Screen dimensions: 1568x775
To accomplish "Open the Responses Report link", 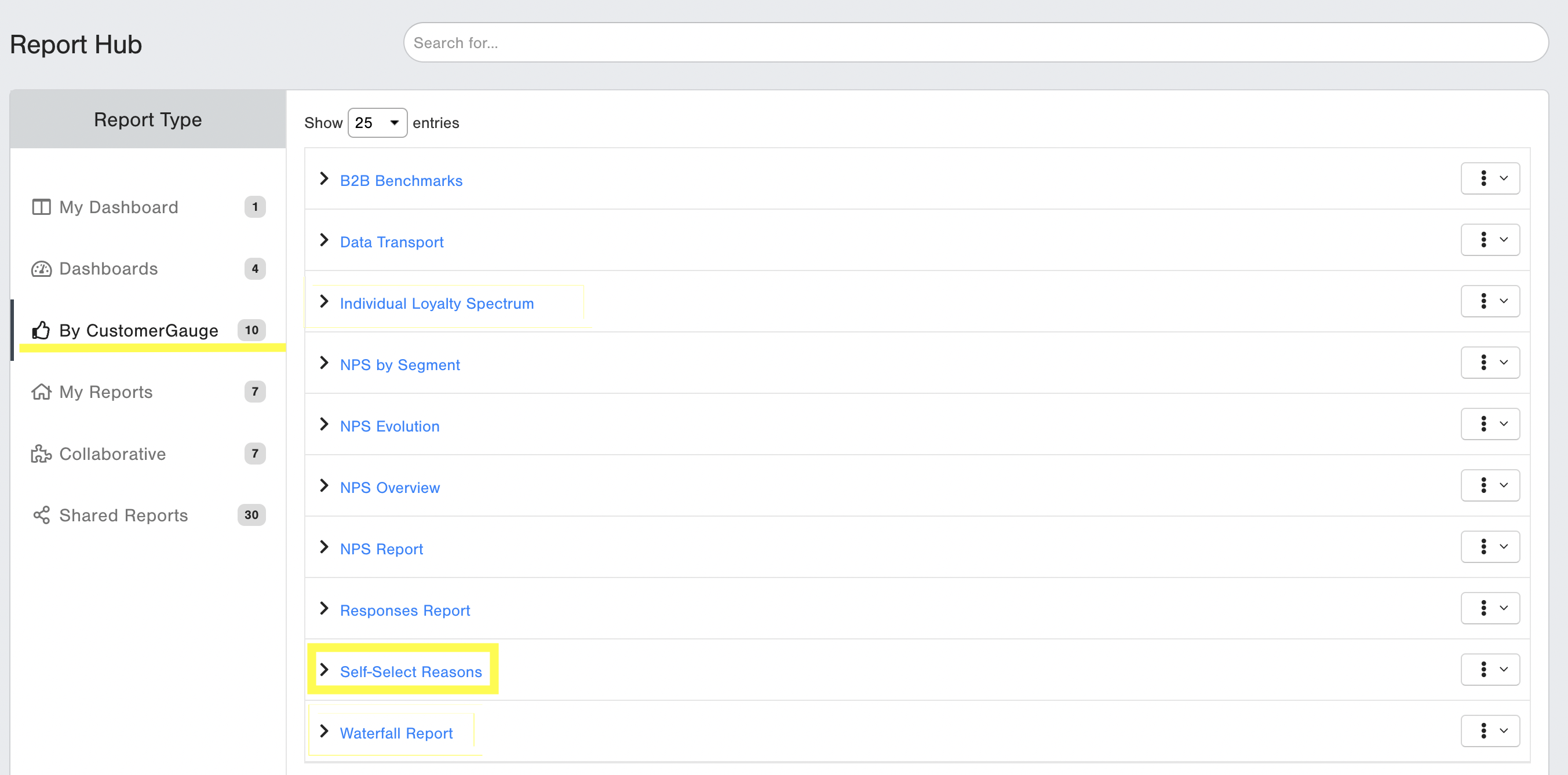I will coord(405,609).
